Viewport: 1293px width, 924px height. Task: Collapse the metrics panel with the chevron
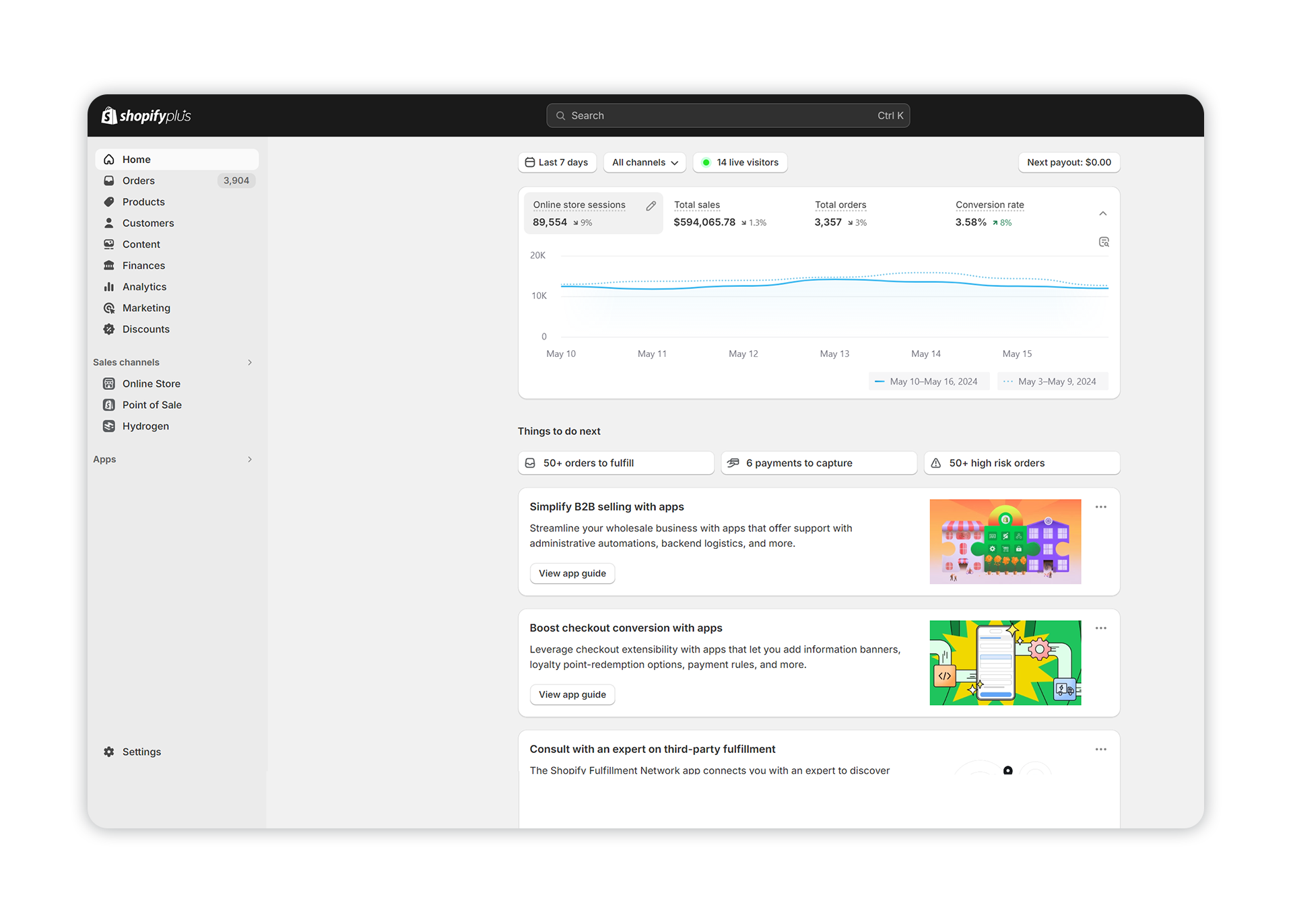[1102, 213]
